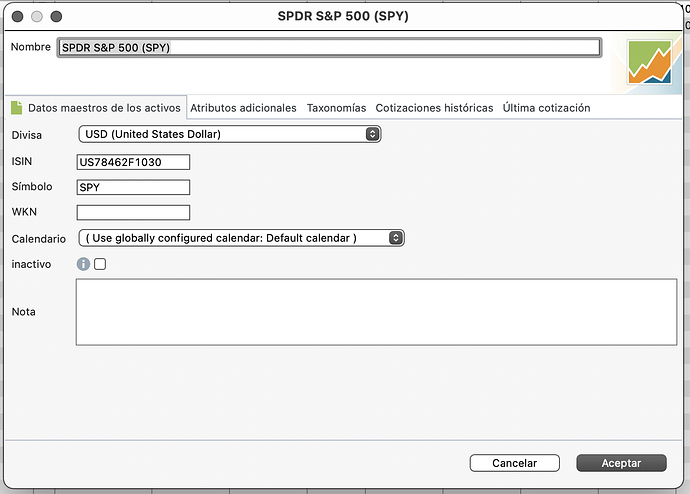Viewport: 690px width, 494px height.
Task: Click inside the Nota text area
Action: [x=376, y=312]
